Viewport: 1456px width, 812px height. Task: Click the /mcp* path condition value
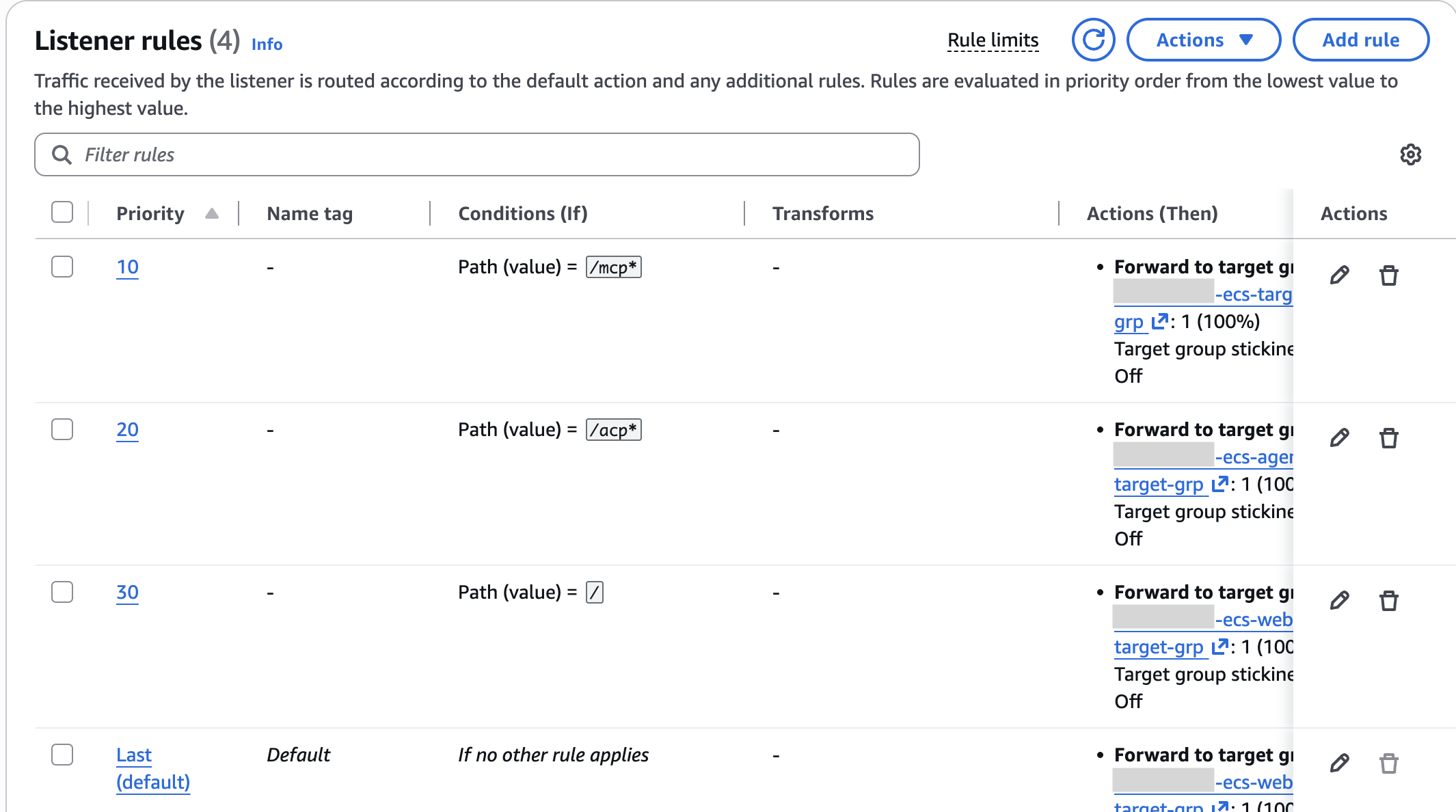tap(613, 267)
